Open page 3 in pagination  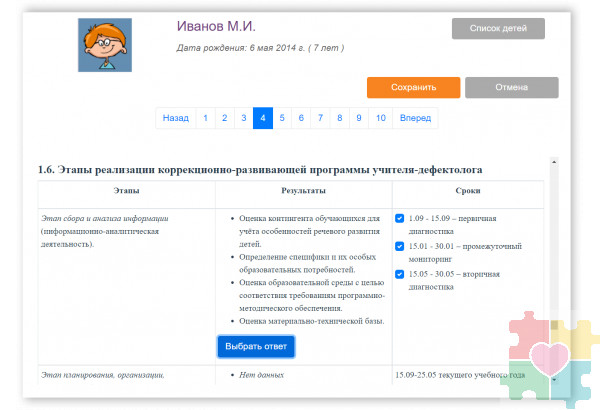click(x=243, y=118)
